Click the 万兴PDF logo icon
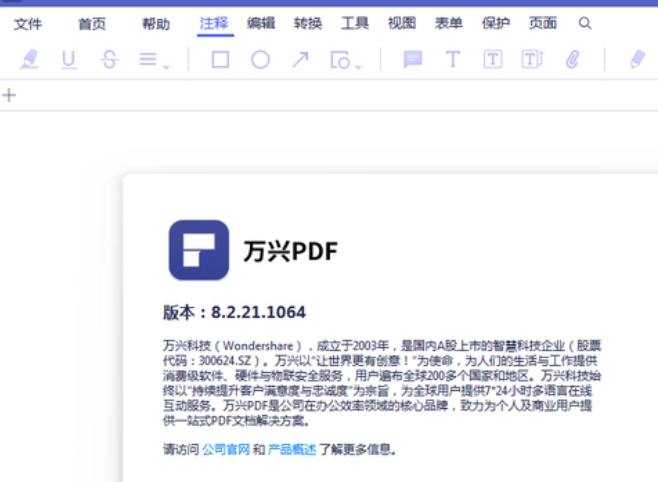 coord(199,250)
